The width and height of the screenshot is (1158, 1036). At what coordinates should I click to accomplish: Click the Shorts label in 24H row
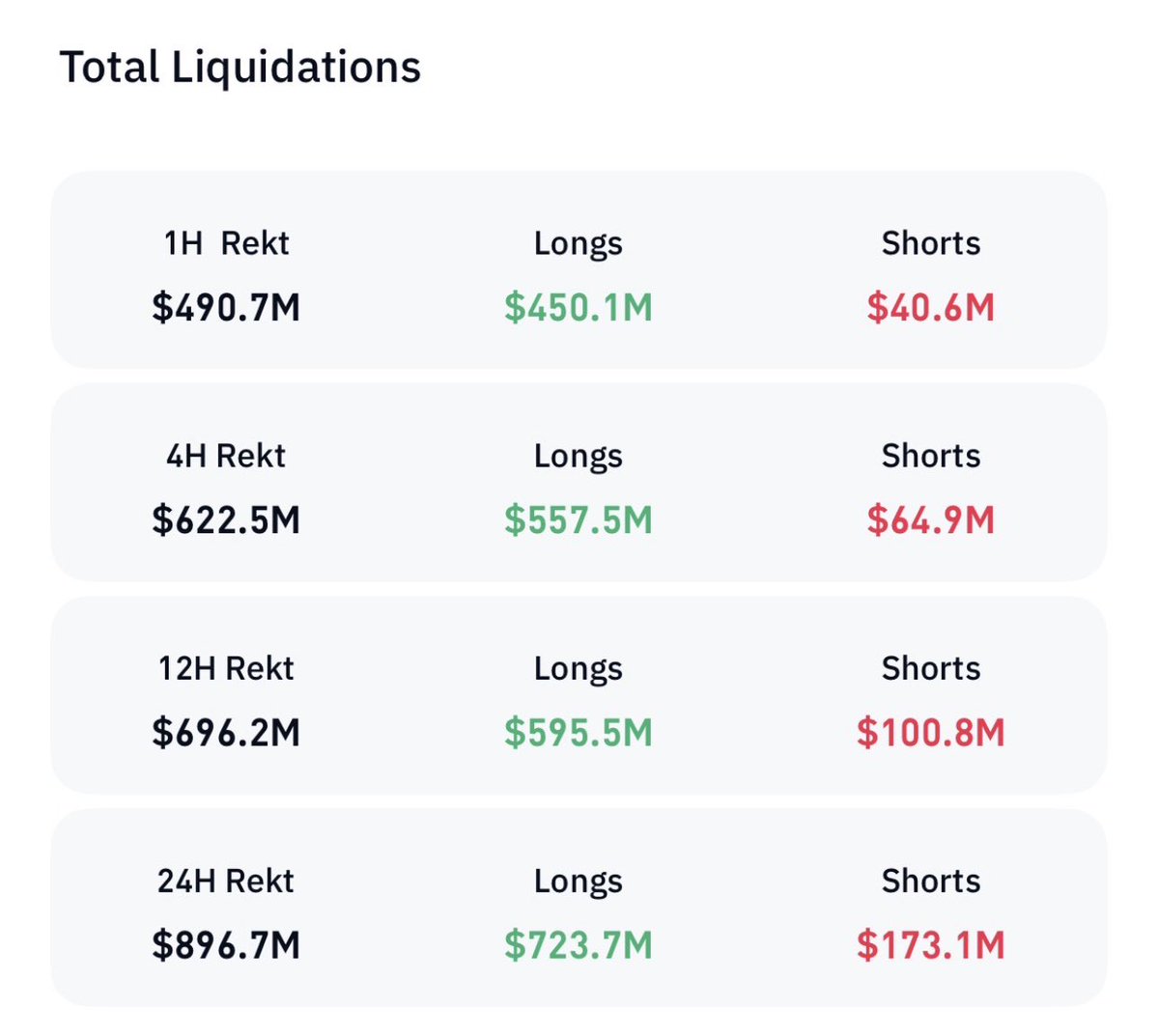click(x=930, y=881)
